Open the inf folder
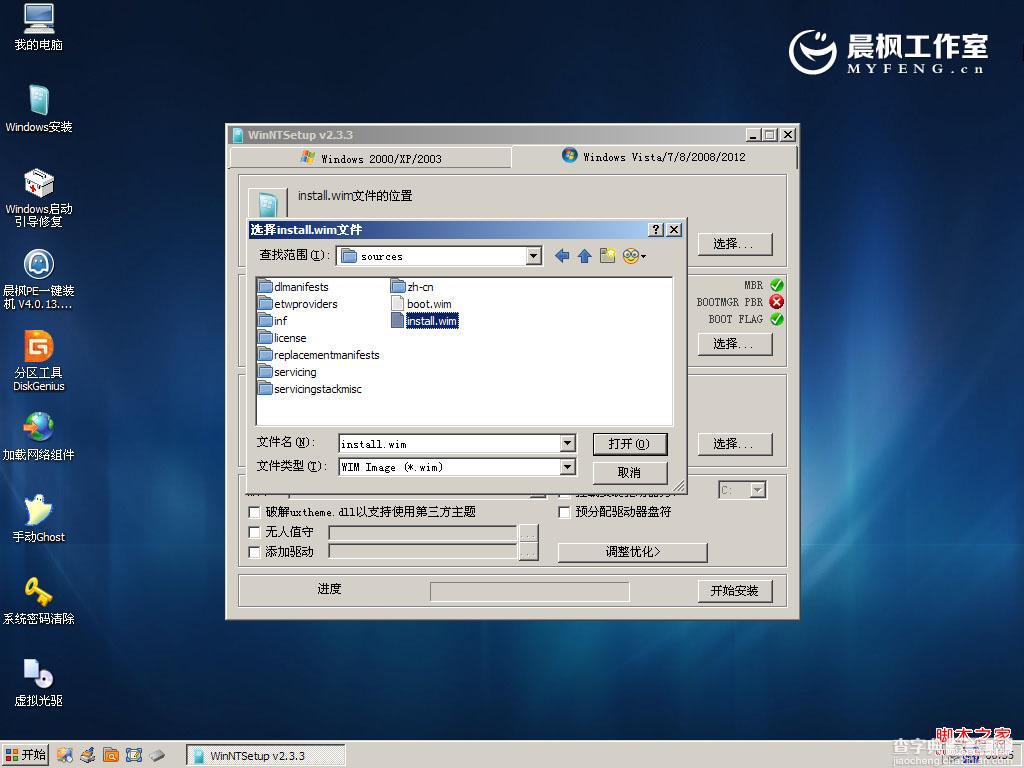Image resolution: width=1024 pixels, height=768 pixels. [273, 321]
